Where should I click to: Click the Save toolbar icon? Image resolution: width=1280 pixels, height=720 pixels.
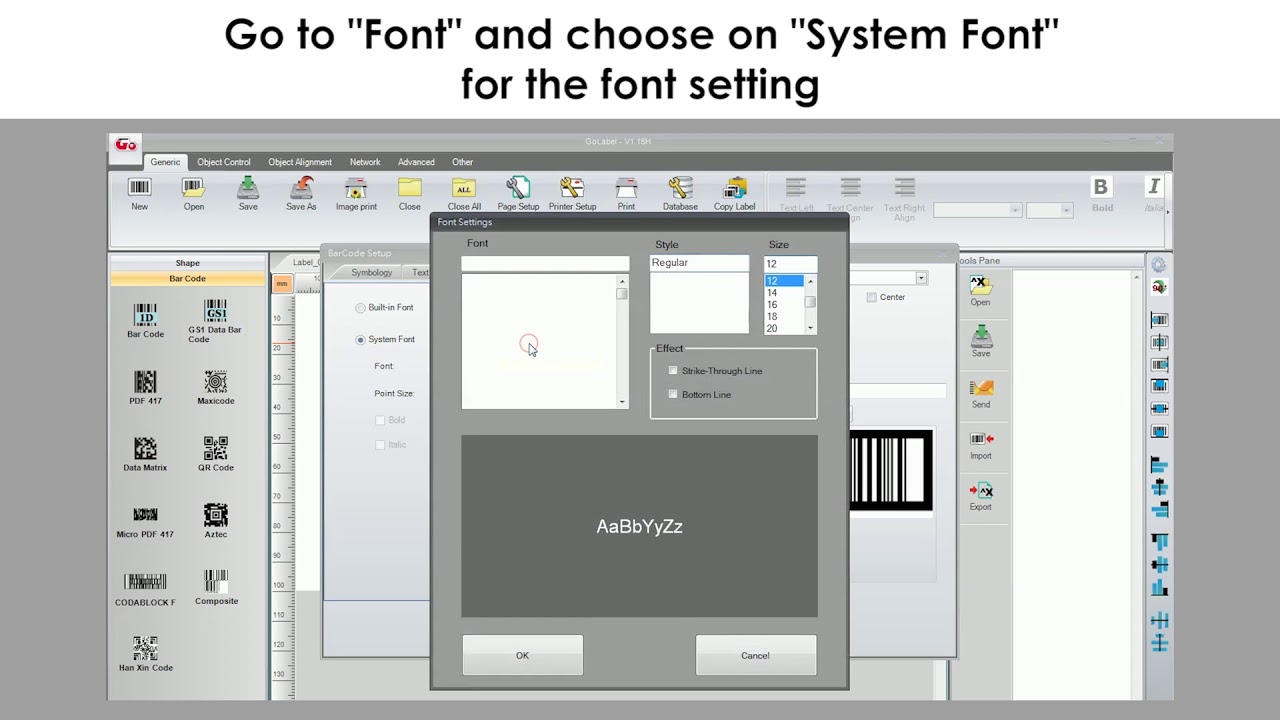248,187
